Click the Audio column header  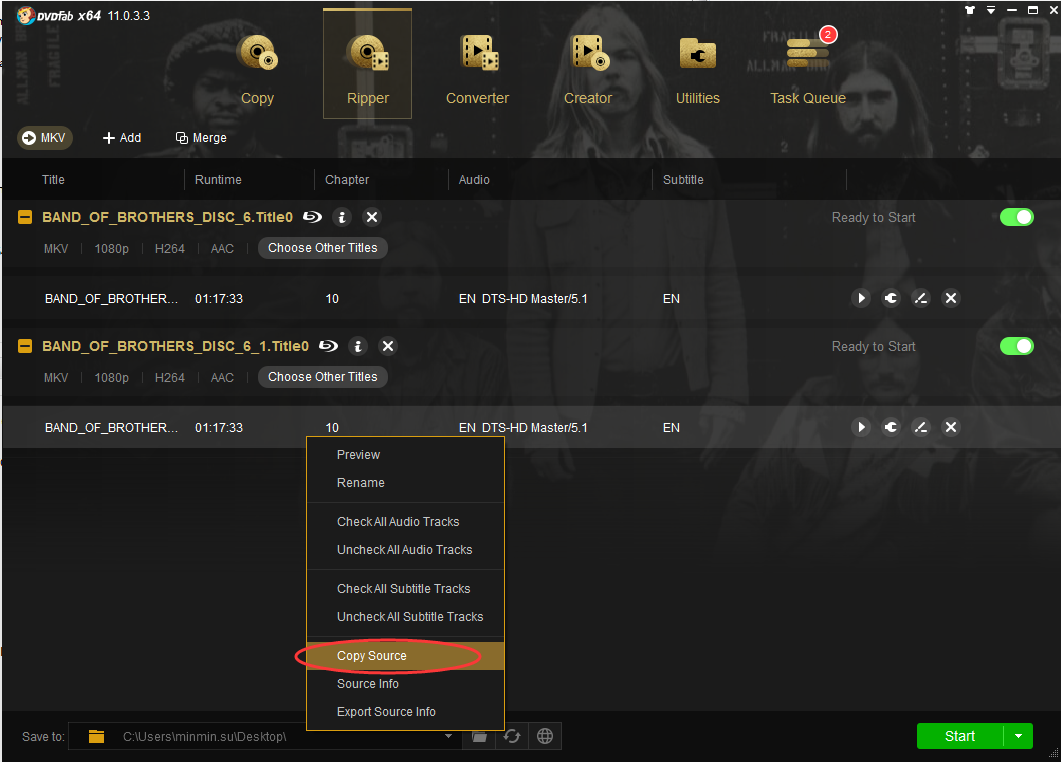474,180
